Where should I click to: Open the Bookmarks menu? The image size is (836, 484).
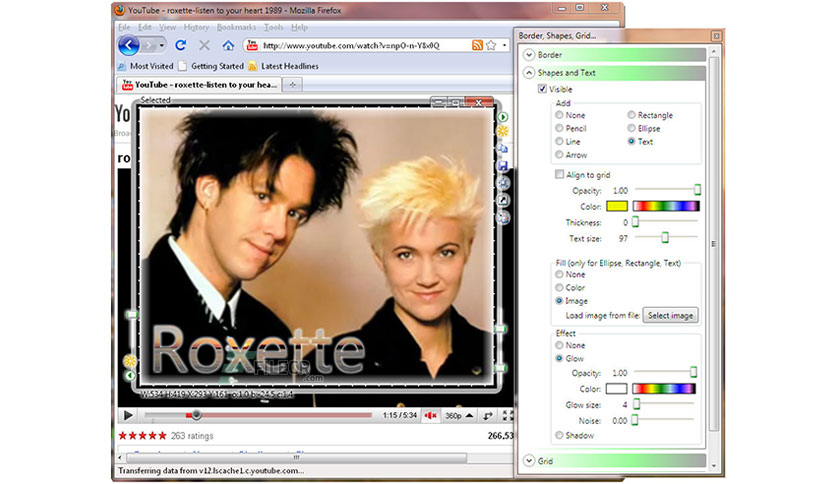coord(236,27)
